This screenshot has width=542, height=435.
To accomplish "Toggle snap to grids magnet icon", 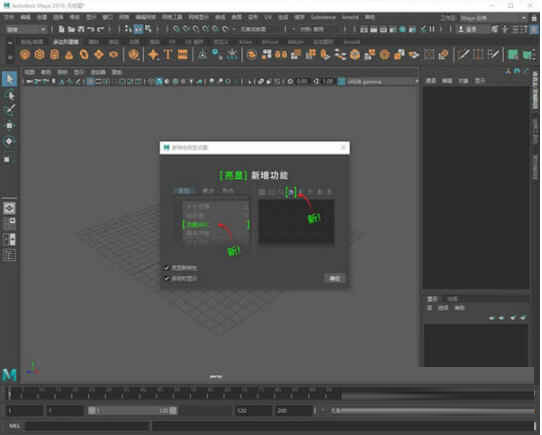I will pyautogui.click(x=176, y=29).
